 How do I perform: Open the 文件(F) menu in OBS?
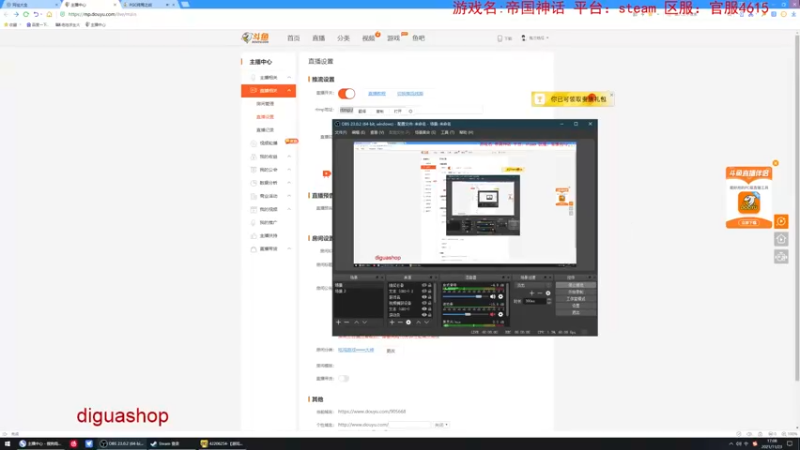[340, 133]
